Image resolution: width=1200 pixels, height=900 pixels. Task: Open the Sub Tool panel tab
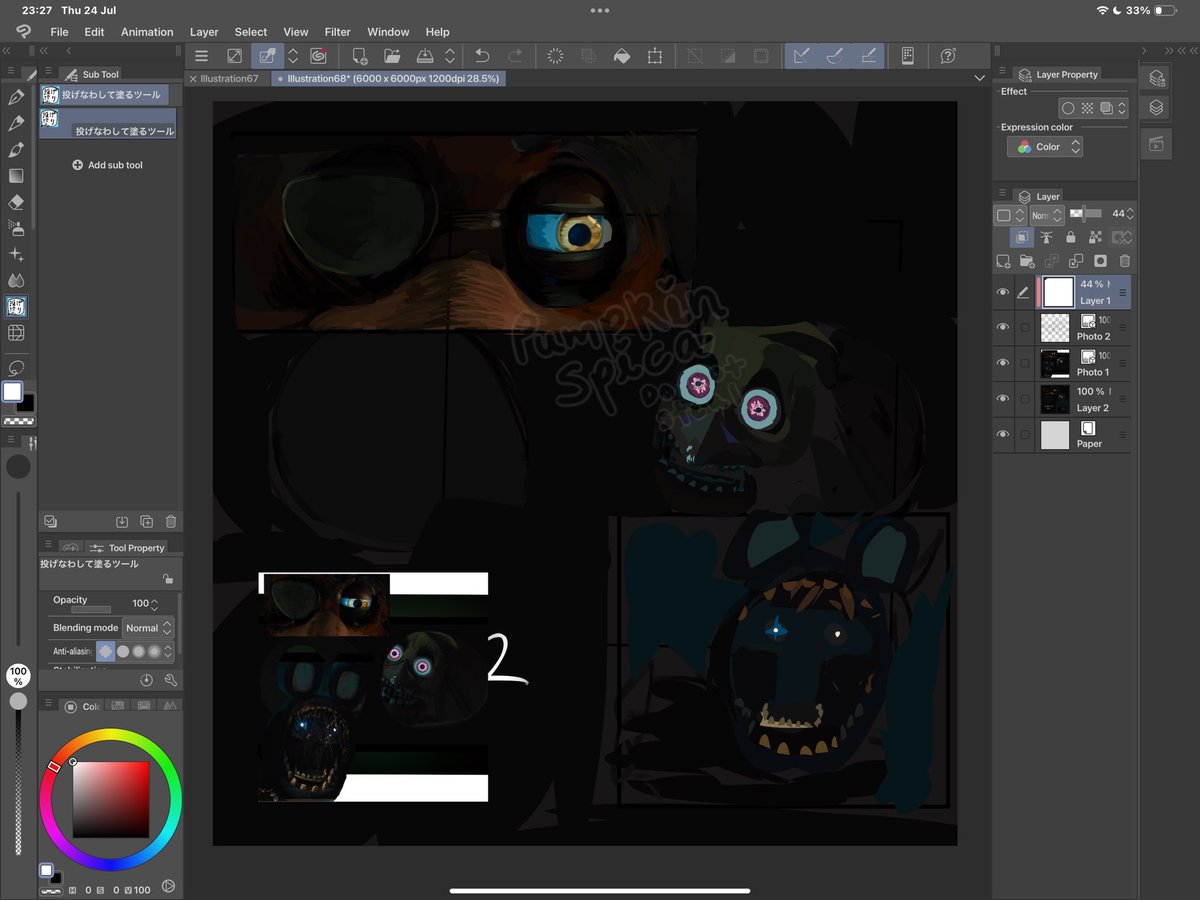[91, 74]
